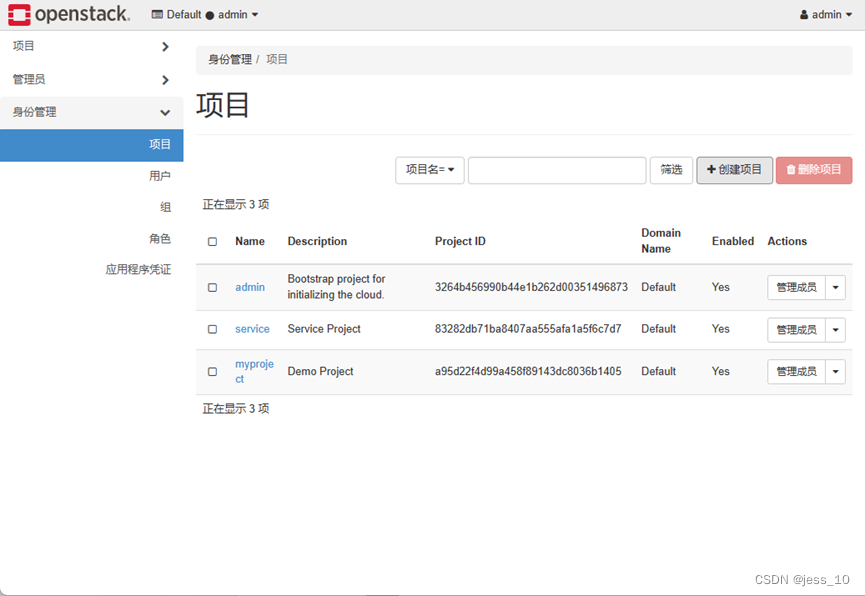The height and width of the screenshot is (596, 865).
Task: Expand the 管理员 sidebar section
Action: [x=92, y=79]
